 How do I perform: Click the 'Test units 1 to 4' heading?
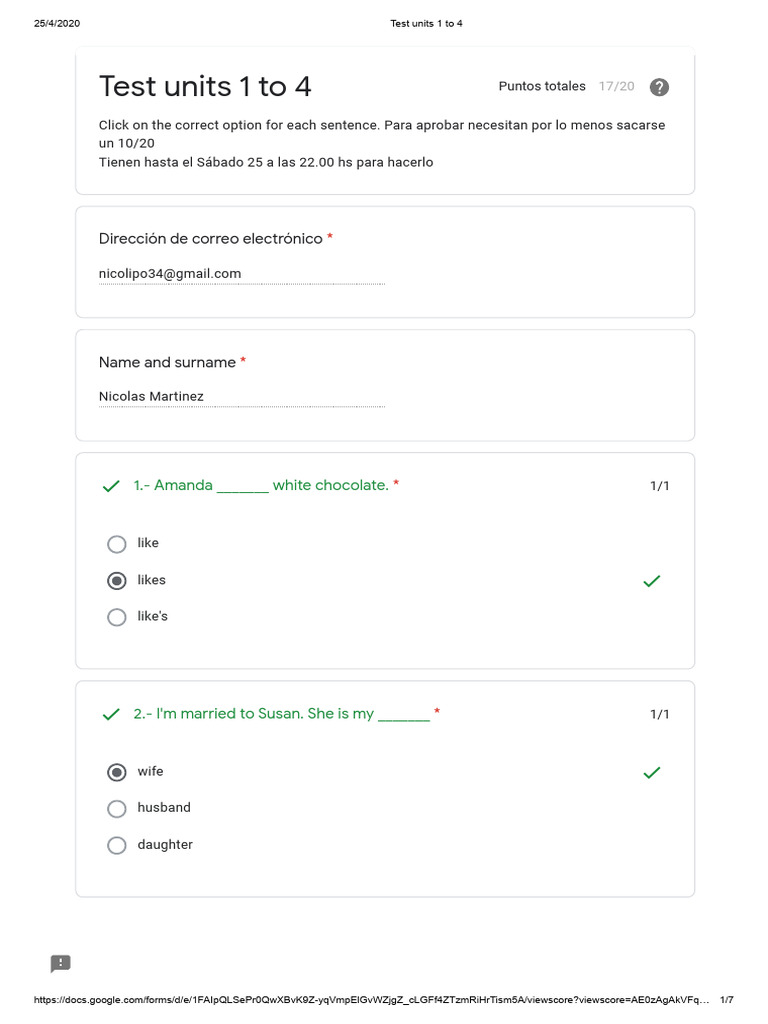click(205, 87)
